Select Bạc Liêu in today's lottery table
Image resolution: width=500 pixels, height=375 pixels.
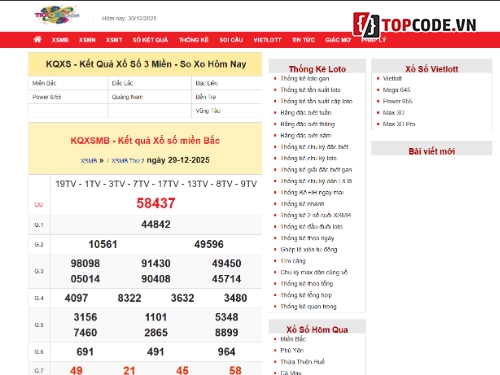point(207,83)
